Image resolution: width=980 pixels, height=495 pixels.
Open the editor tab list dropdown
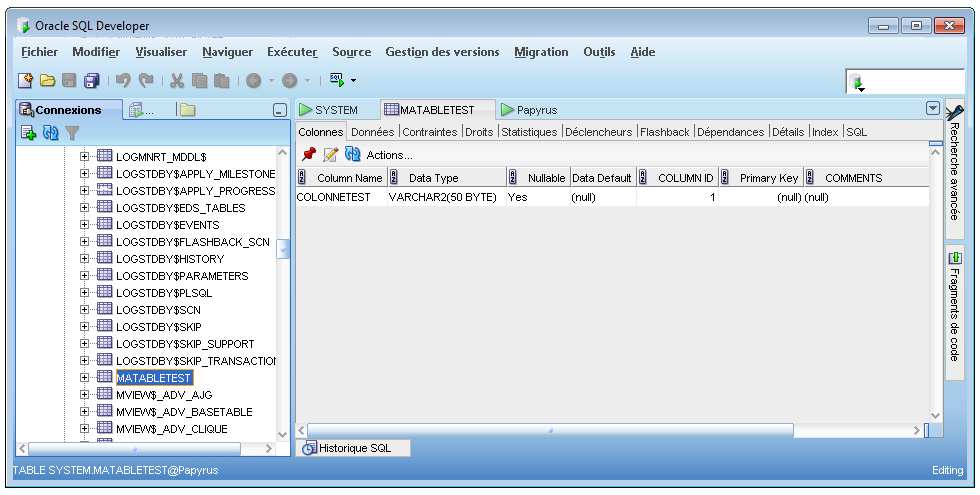(x=933, y=108)
